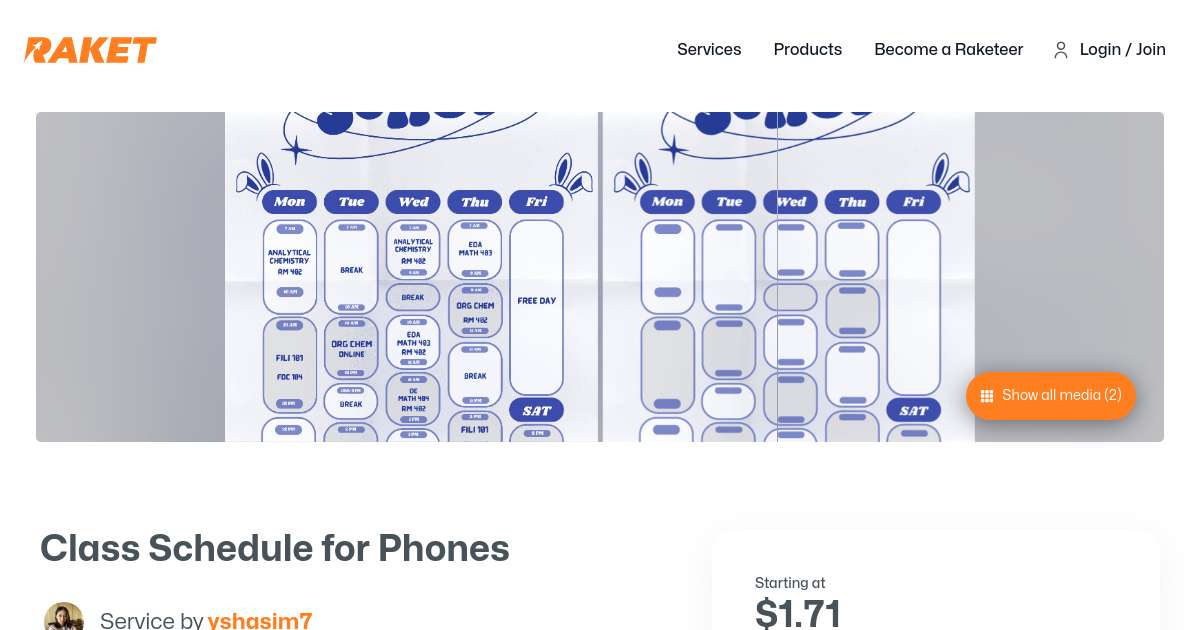Click the Thu header in the blank template

point(852,202)
